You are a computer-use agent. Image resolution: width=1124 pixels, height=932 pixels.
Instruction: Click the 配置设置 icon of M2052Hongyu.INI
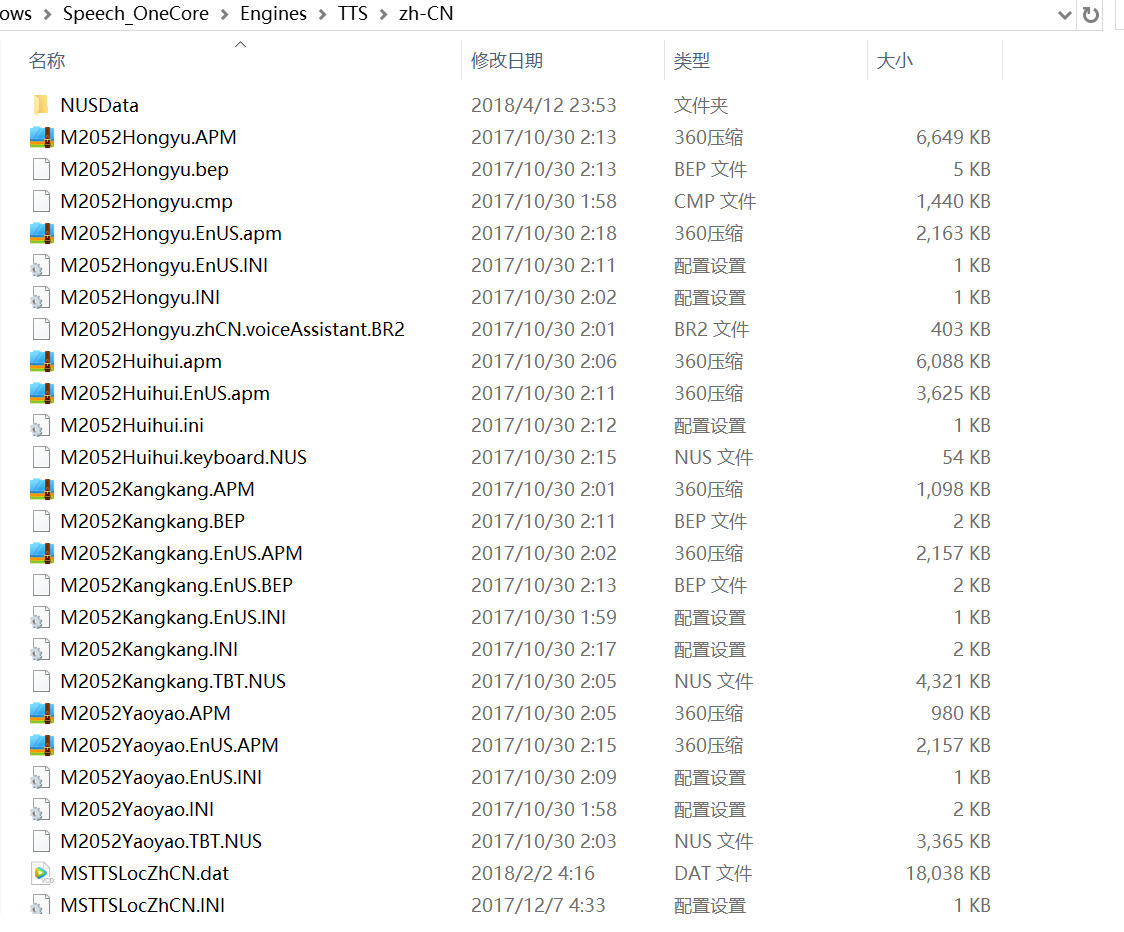tap(41, 296)
